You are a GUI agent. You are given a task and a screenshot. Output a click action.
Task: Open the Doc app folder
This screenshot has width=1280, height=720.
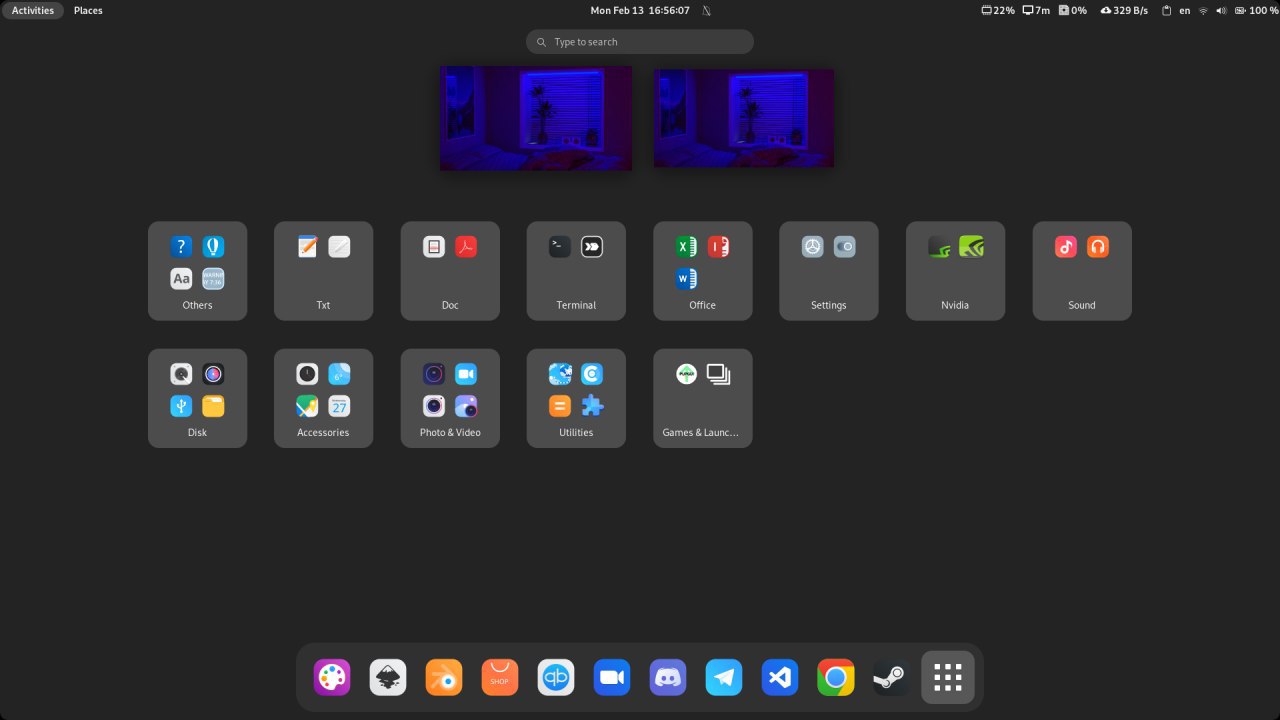point(450,271)
